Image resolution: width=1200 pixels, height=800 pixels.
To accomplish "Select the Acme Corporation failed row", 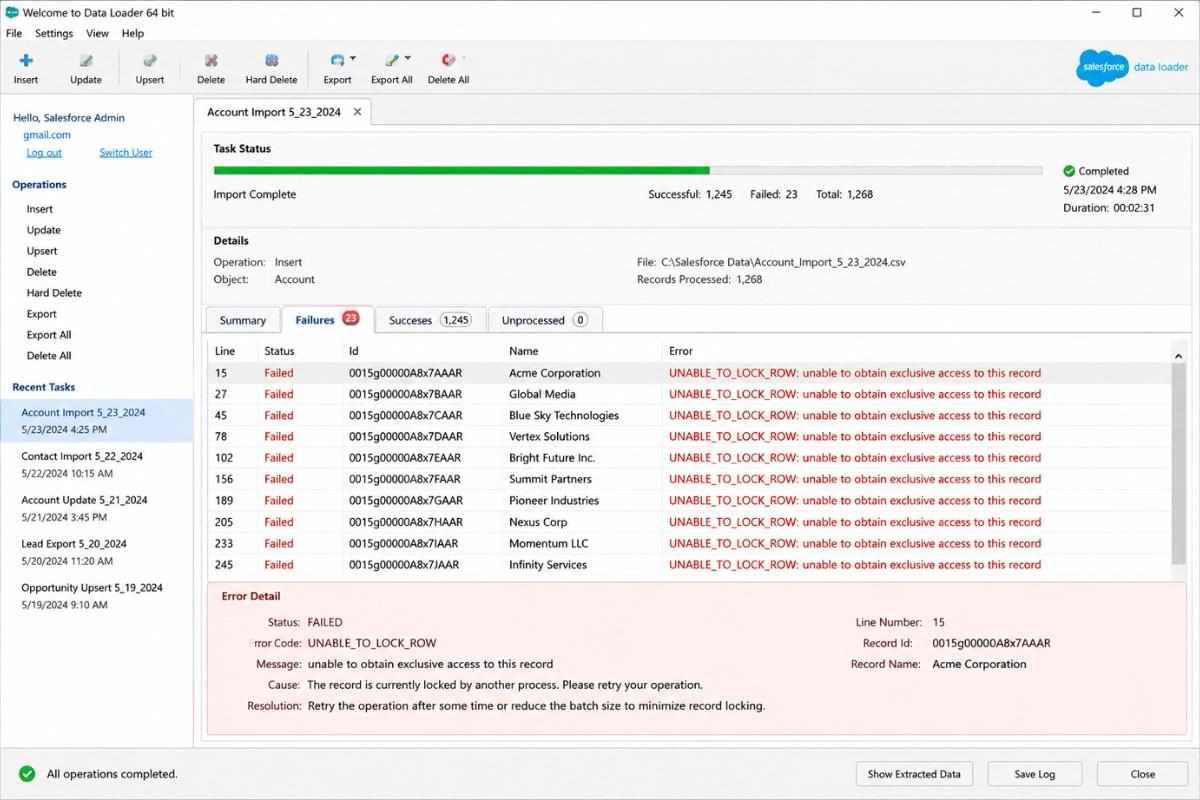I will coord(689,373).
